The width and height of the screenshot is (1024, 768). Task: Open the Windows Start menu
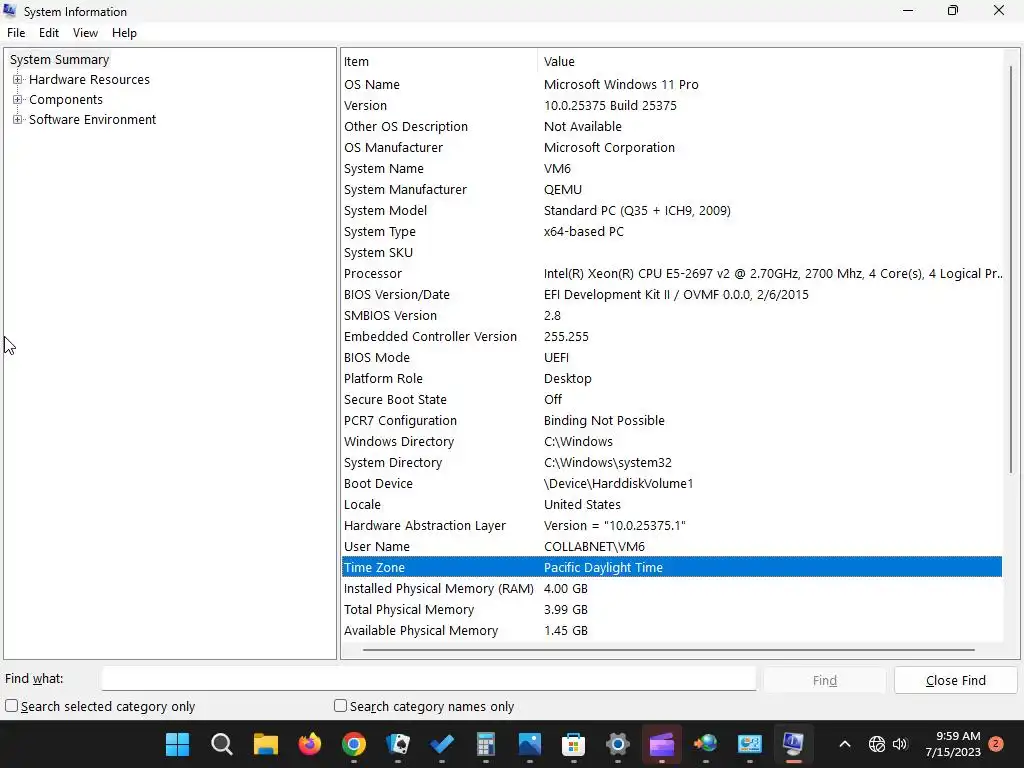tap(177, 744)
